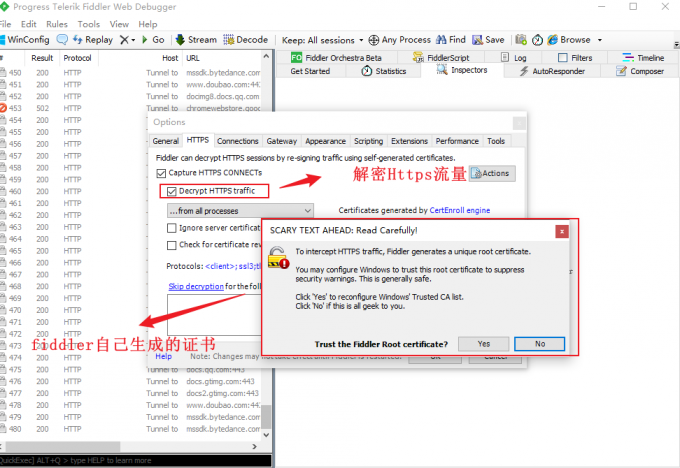
Task: Open the Edit menu
Action: [x=29, y=24]
